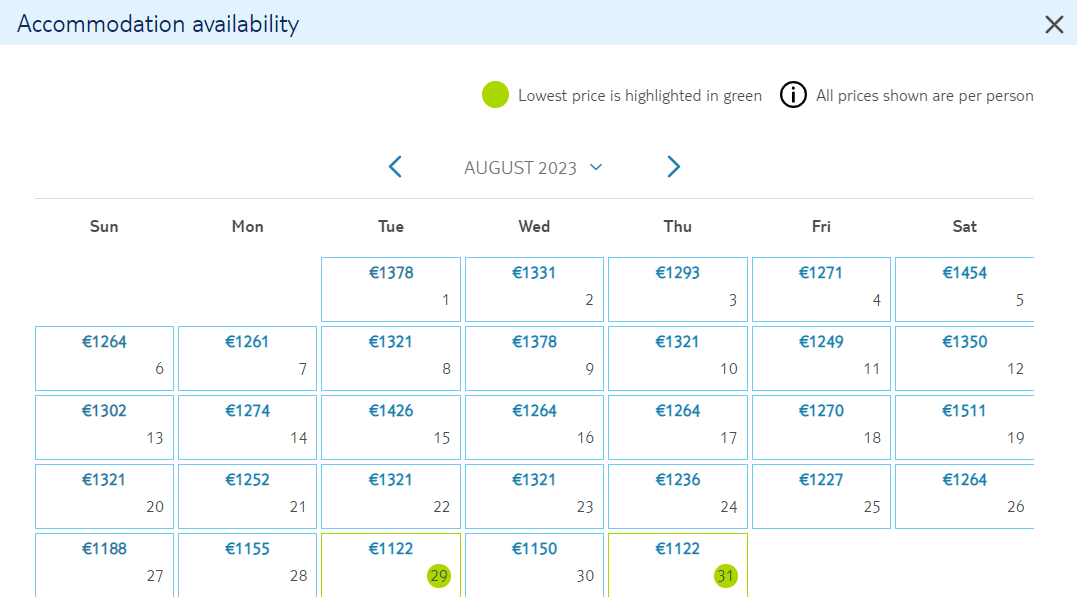Pick August 27 at €1188
The width and height of the screenshot is (1077, 608).
click(x=104, y=565)
